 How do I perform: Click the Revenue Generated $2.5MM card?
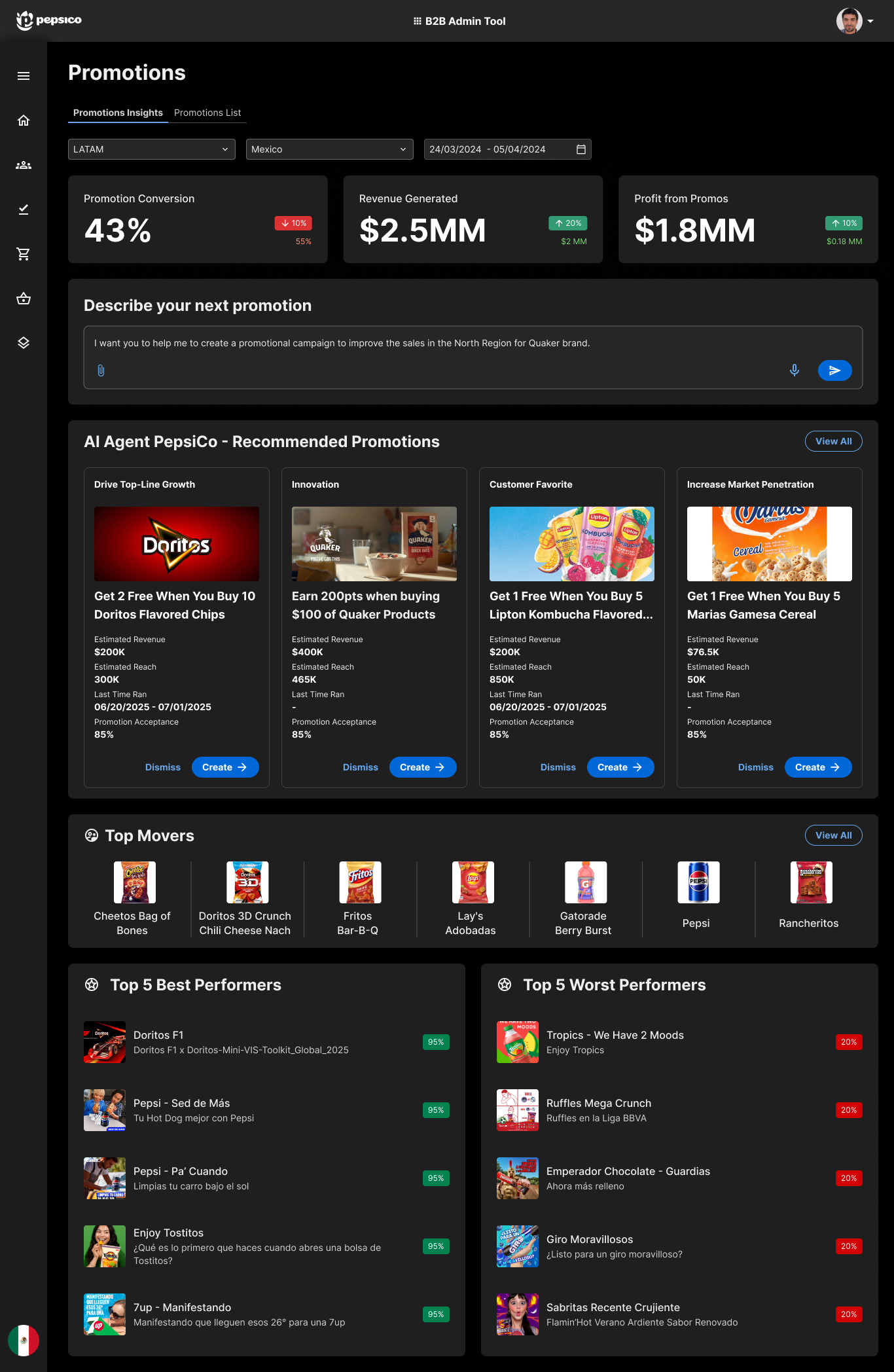click(473, 219)
